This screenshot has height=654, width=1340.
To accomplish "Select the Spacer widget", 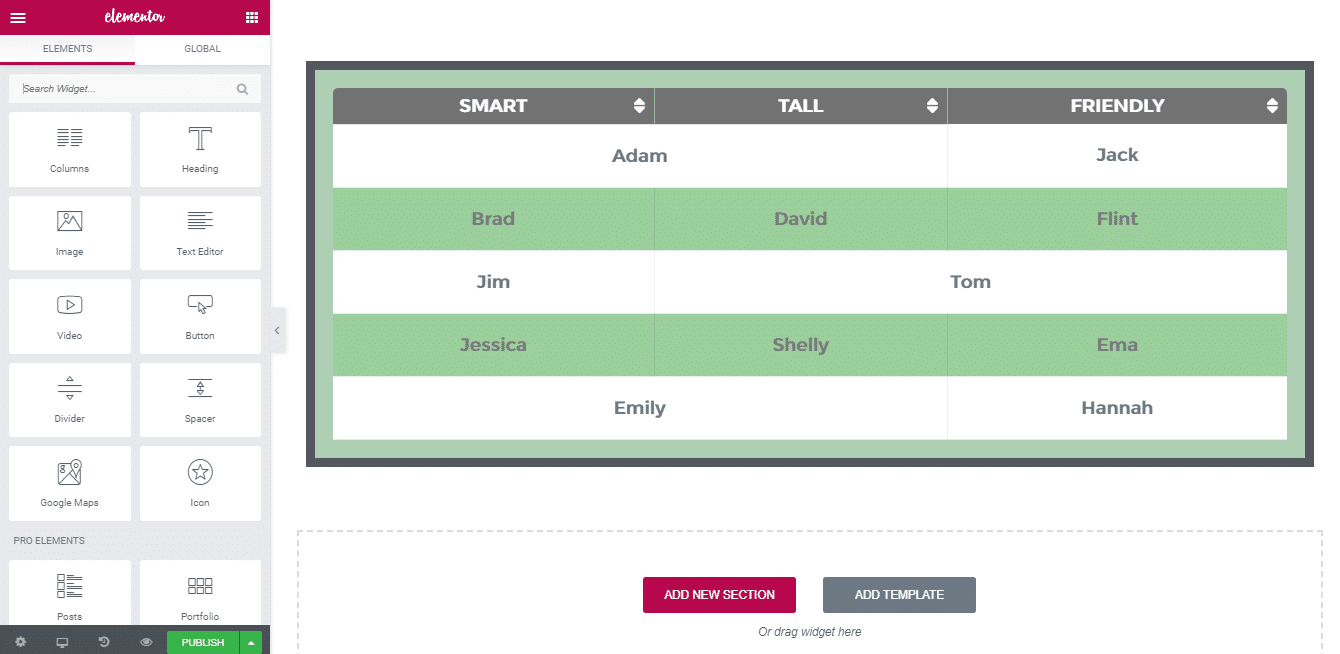I will coord(200,399).
